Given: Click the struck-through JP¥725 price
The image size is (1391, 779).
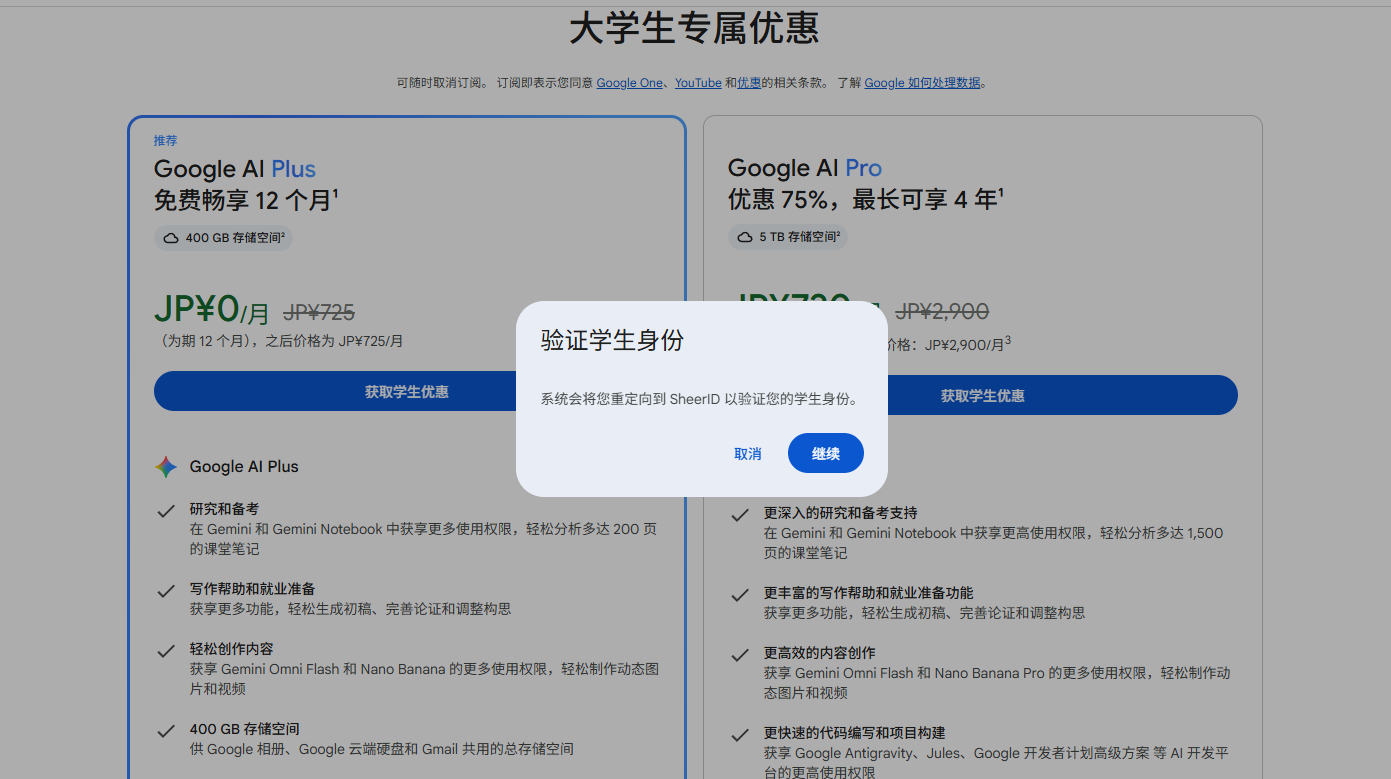Looking at the screenshot, I should click(x=319, y=312).
